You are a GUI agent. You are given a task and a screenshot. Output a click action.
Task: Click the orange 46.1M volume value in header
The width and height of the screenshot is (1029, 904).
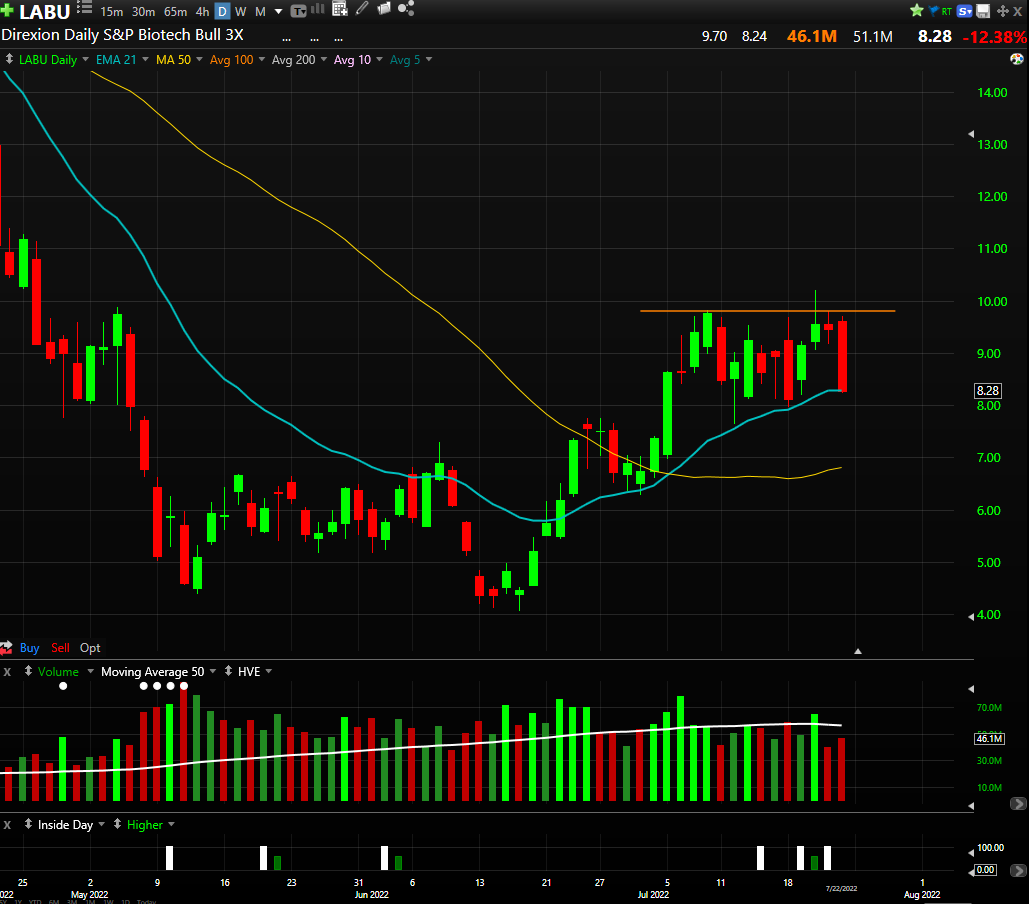(x=812, y=36)
